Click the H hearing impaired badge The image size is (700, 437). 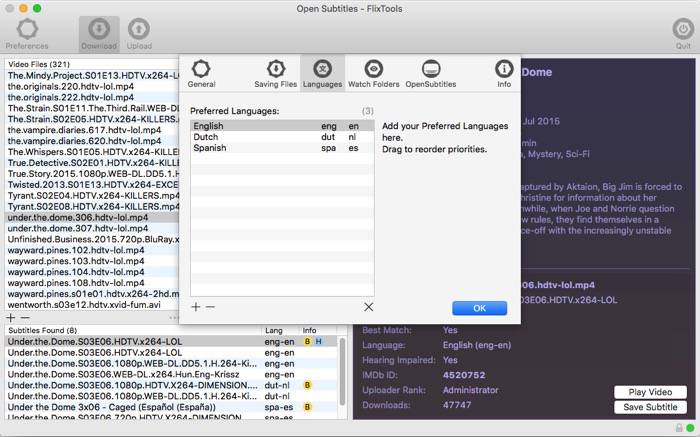click(318, 341)
